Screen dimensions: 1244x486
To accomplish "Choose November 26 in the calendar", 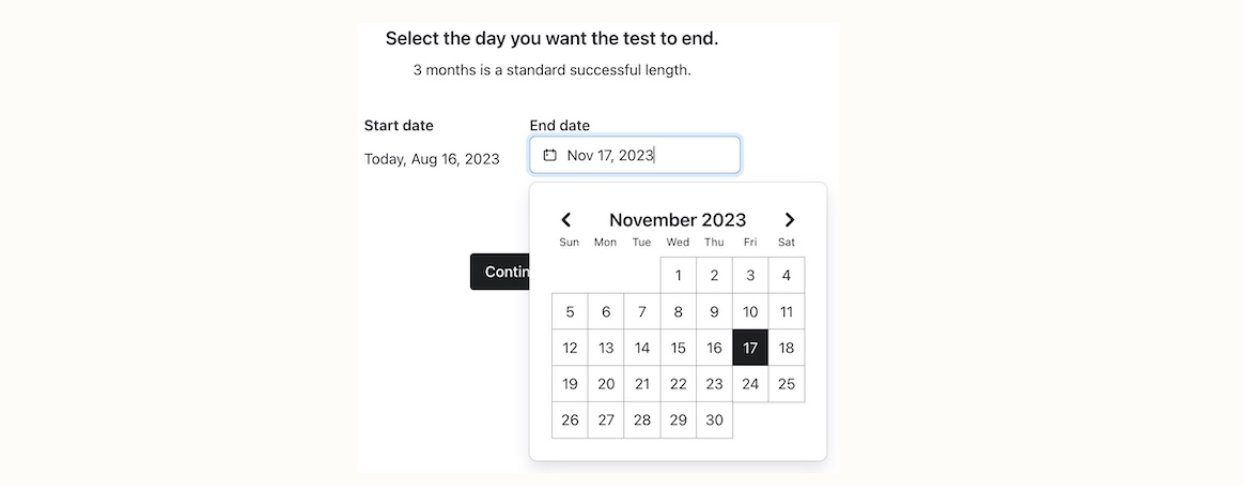I will coord(570,420).
